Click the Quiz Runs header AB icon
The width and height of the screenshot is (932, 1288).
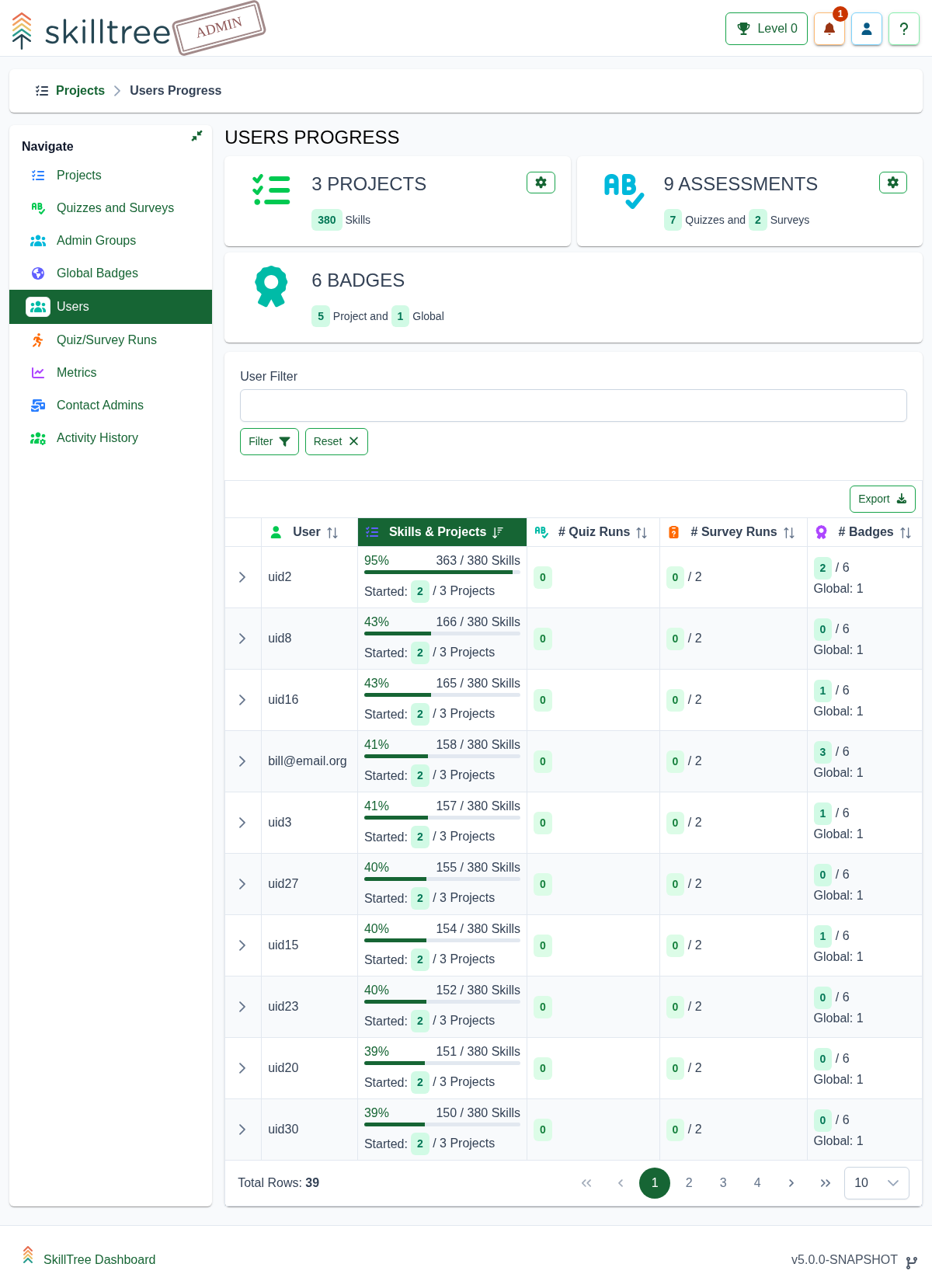541,532
